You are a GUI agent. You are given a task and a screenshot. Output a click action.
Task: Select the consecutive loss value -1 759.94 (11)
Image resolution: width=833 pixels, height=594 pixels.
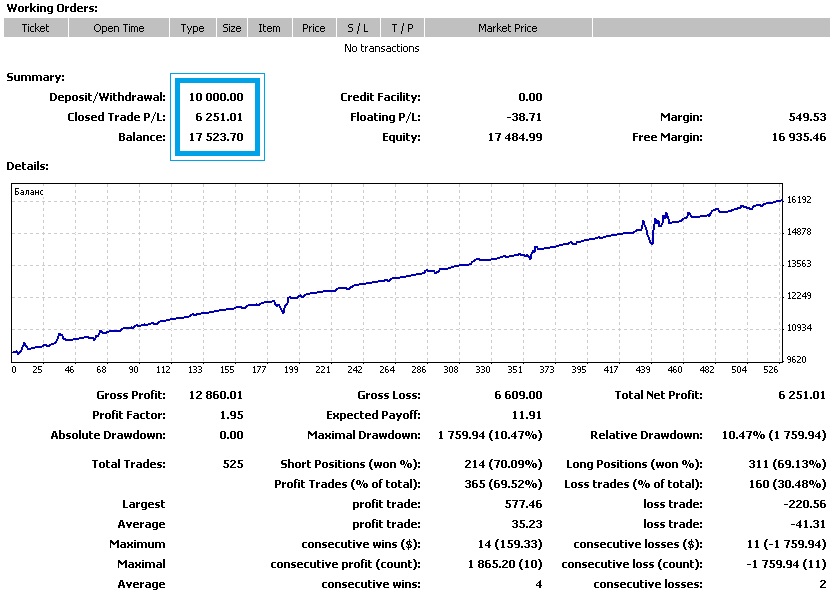[787, 564]
